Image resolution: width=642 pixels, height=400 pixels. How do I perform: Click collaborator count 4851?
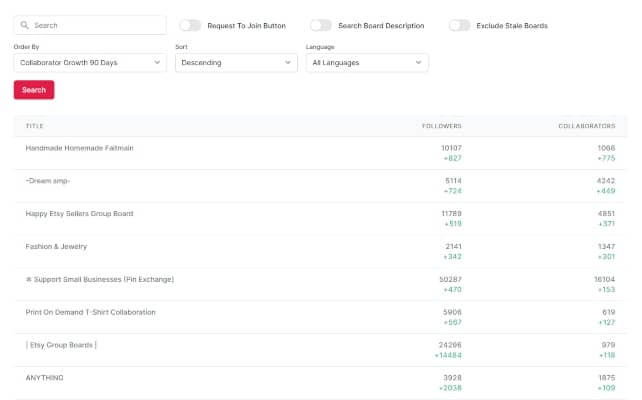point(606,213)
